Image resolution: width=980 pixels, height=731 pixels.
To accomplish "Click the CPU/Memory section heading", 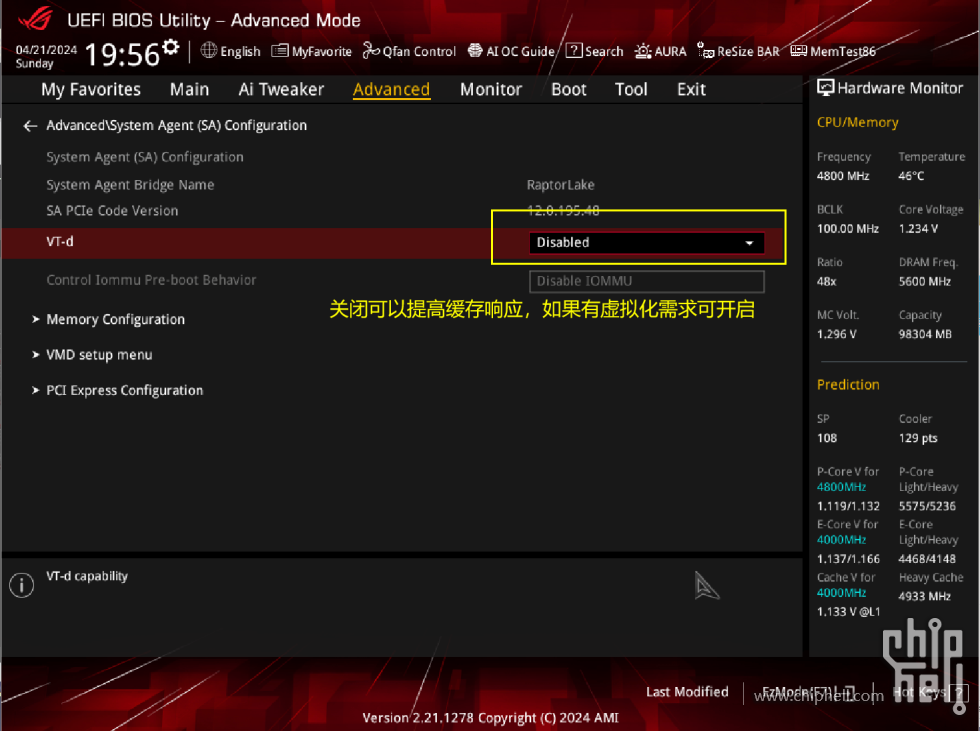I will click(x=858, y=122).
